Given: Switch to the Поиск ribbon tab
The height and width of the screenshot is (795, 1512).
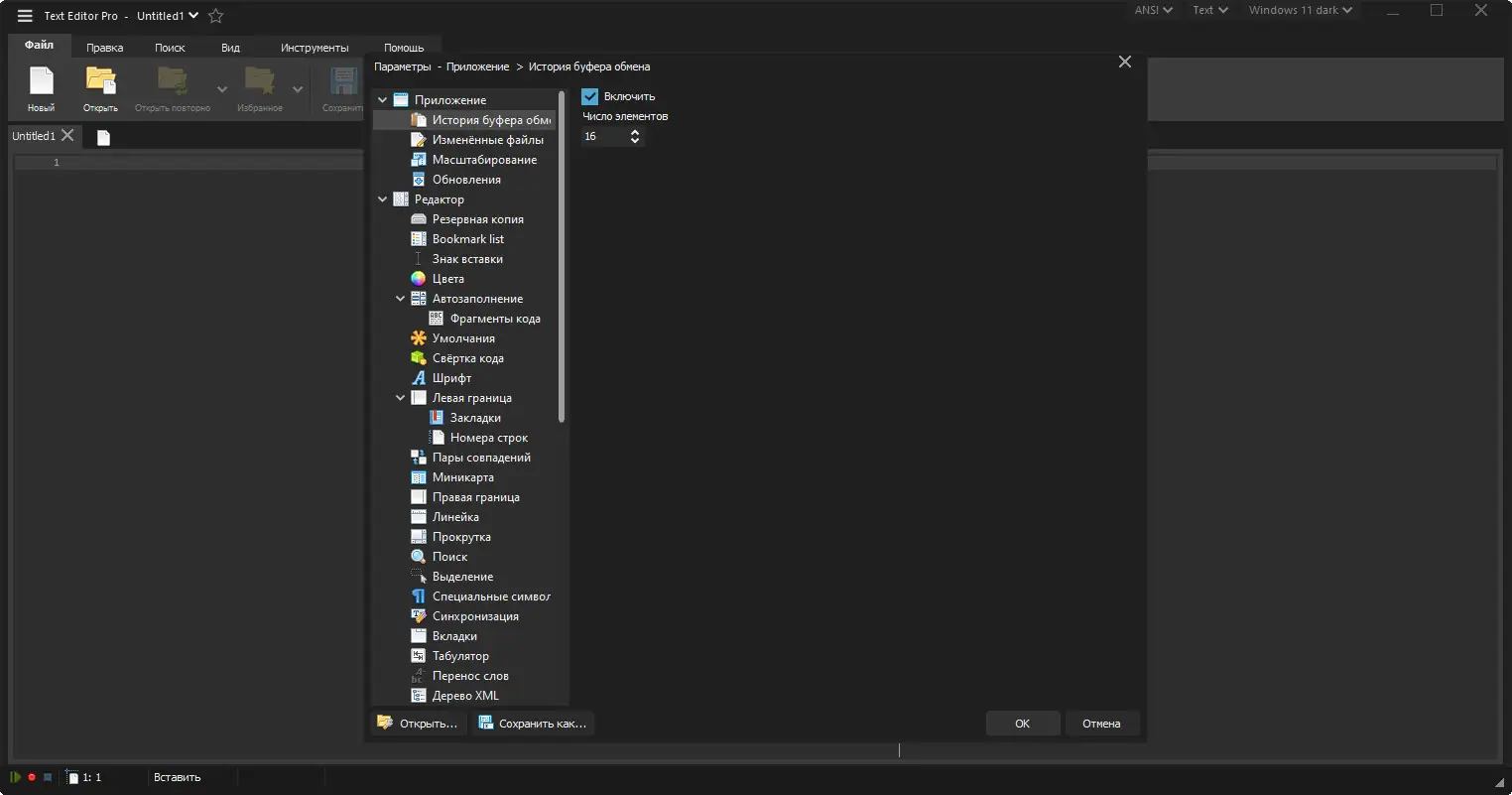Looking at the screenshot, I should (170, 48).
